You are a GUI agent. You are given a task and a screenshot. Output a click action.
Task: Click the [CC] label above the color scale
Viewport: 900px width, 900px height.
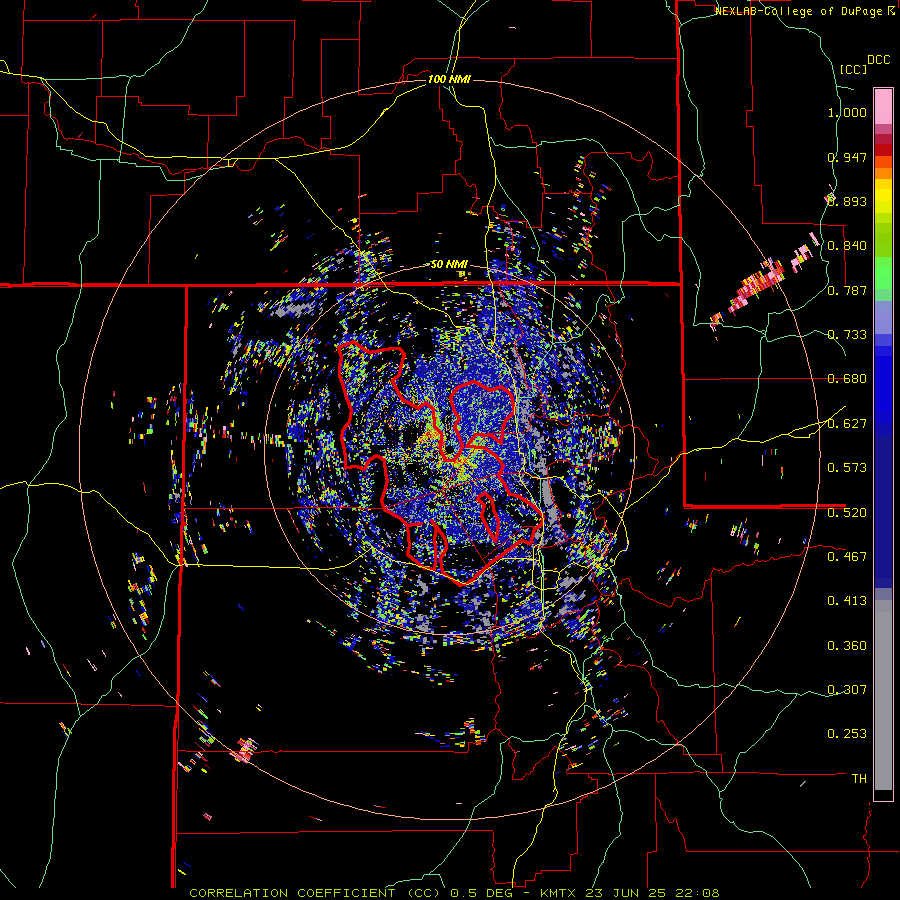pos(853,69)
